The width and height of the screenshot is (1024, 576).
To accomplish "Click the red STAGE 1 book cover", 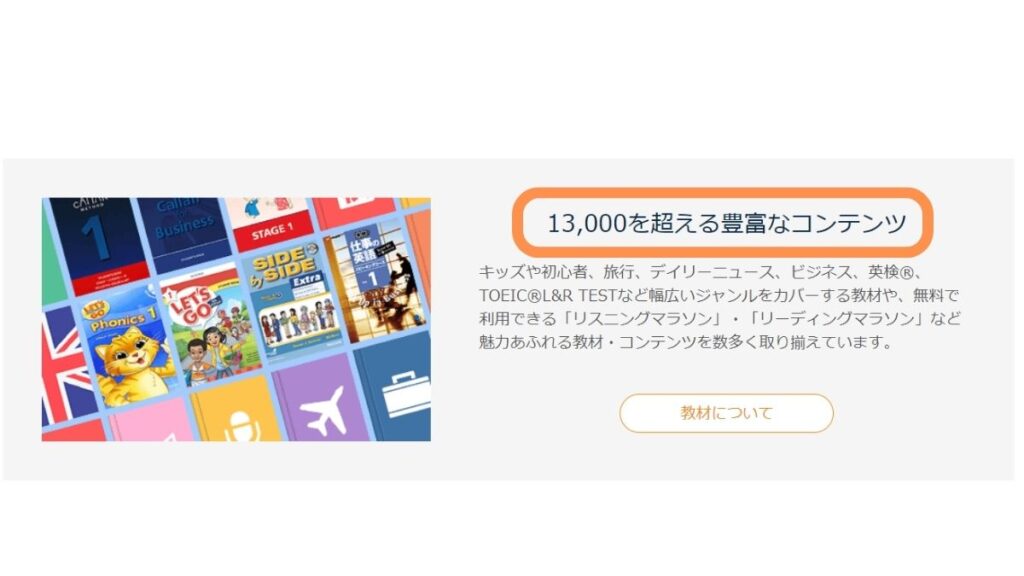I will click(269, 224).
